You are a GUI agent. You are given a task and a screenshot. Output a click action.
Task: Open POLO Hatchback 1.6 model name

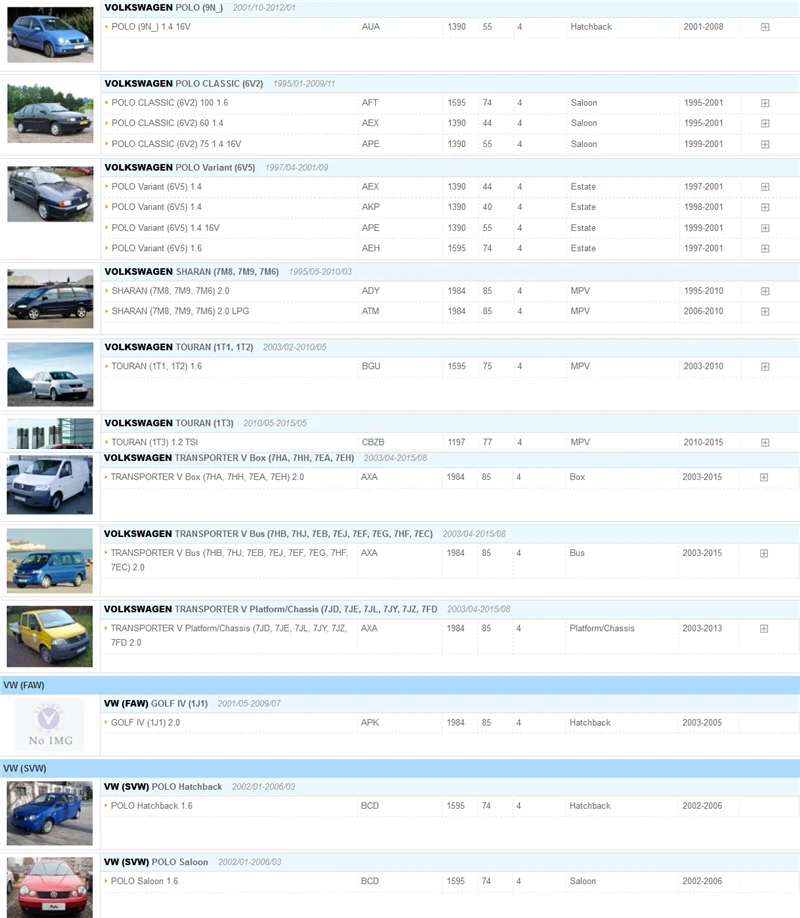tap(152, 806)
